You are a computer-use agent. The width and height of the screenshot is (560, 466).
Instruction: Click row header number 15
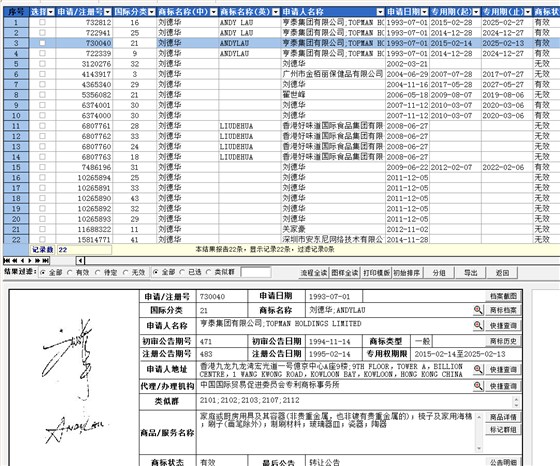point(16,167)
